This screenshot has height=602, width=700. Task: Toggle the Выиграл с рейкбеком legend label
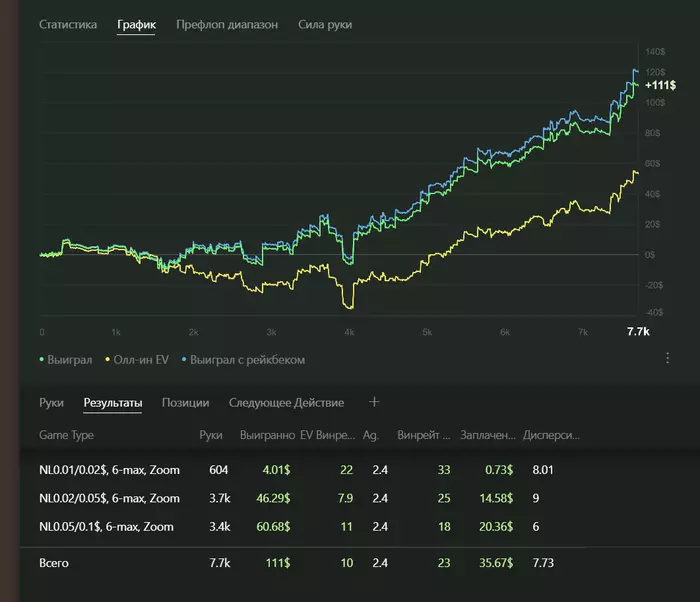(247, 359)
